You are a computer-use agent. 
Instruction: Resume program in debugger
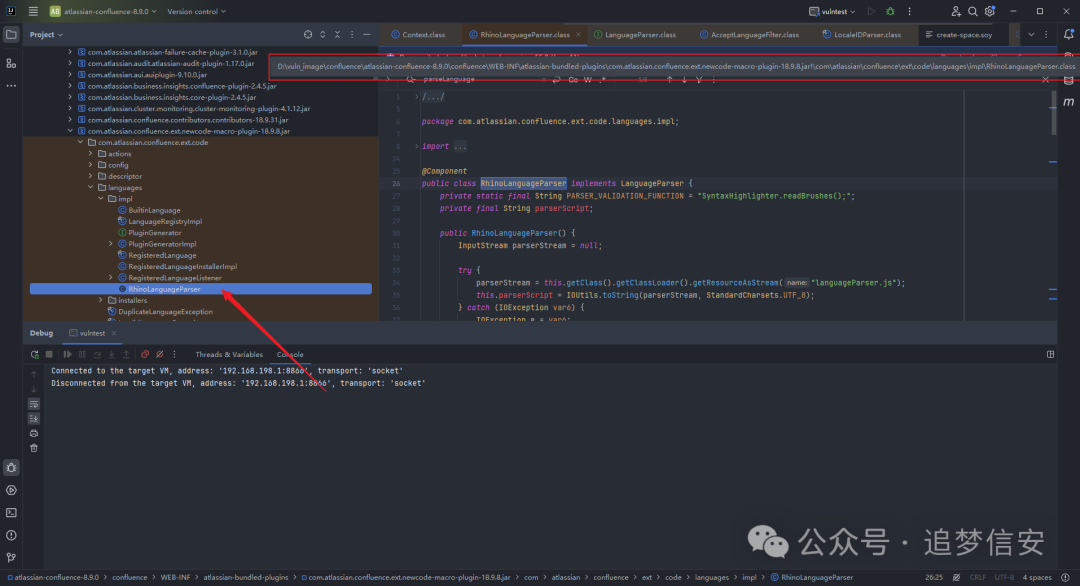click(x=68, y=355)
